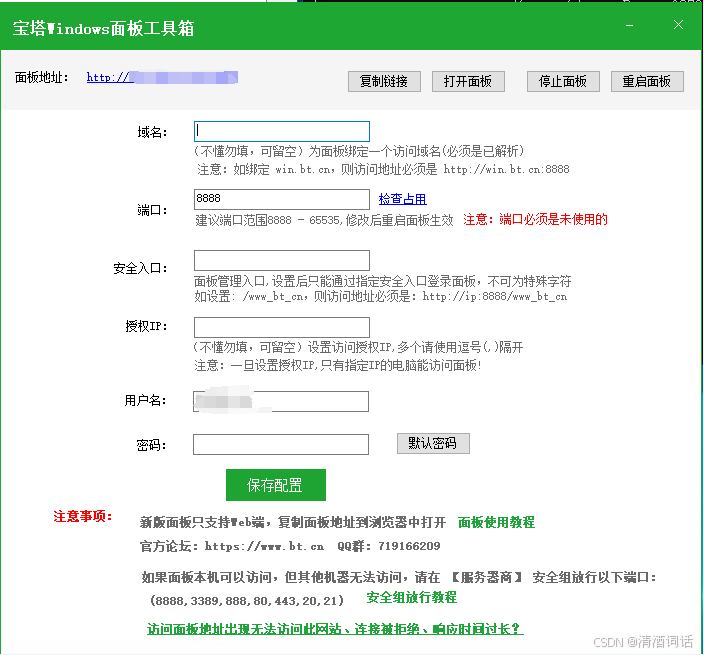704x655 pixels.
Task: Click the 检查占用 link
Action: 402,199
